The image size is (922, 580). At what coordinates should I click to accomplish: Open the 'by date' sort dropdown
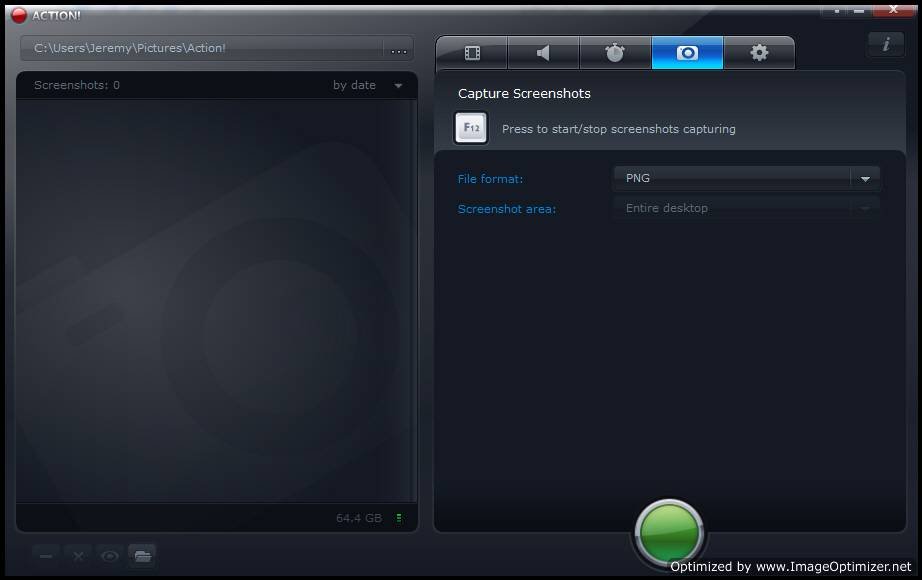pyautogui.click(x=368, y=85)
